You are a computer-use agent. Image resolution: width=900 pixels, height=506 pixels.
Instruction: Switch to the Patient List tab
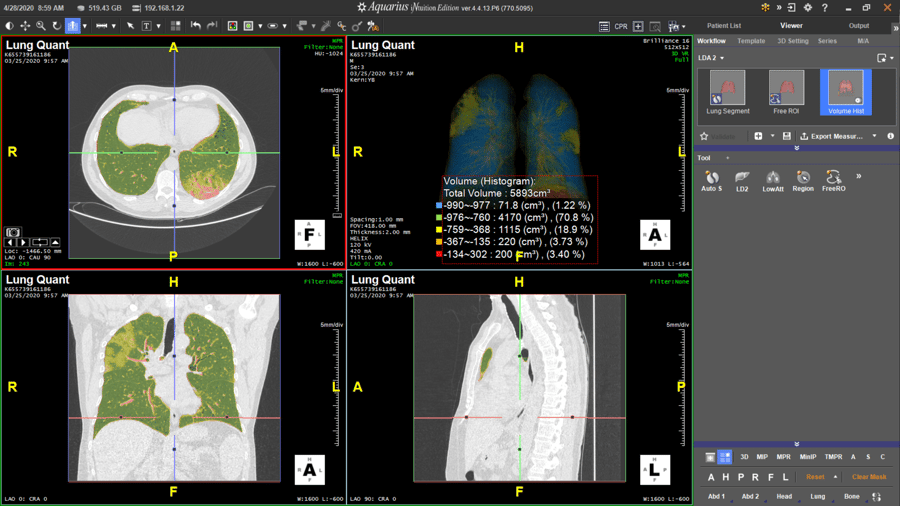[724, 26]
